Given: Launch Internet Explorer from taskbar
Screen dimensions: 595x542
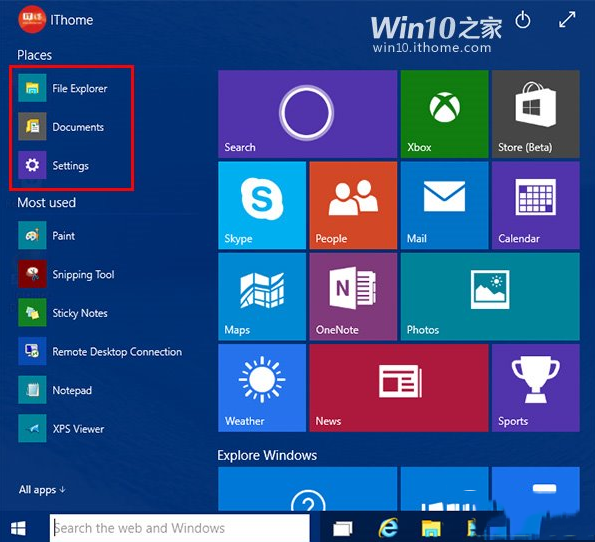Looking at the screenshot, I should pos(388,527).
